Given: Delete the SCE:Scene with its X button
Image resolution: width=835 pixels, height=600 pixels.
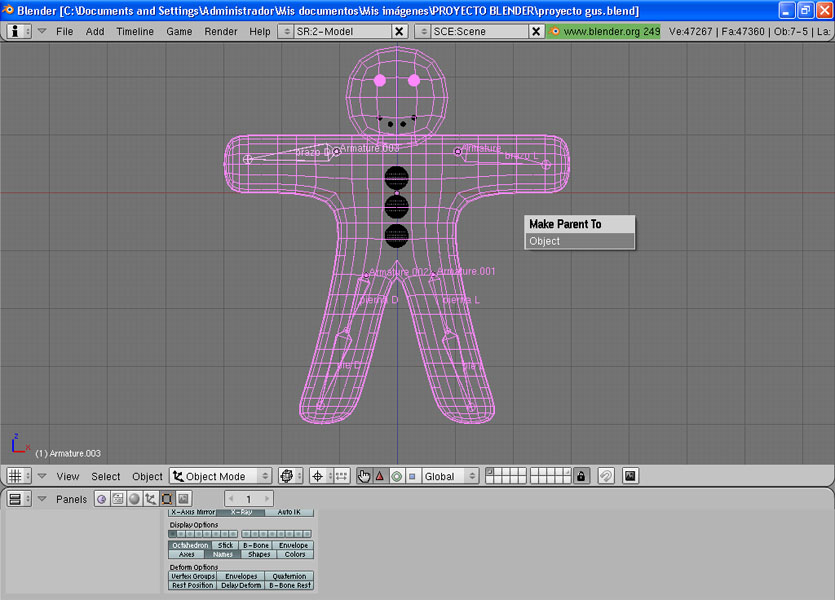Looking at the screenshot, I should pos(536,31).
